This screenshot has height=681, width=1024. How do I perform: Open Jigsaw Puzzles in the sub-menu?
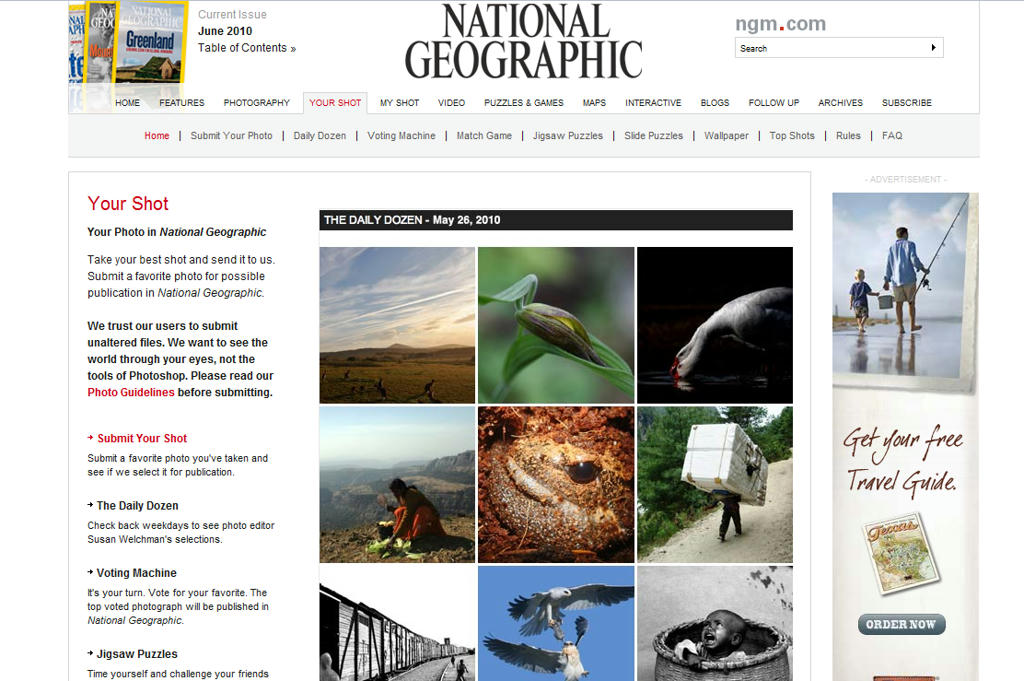click(568, 136)
